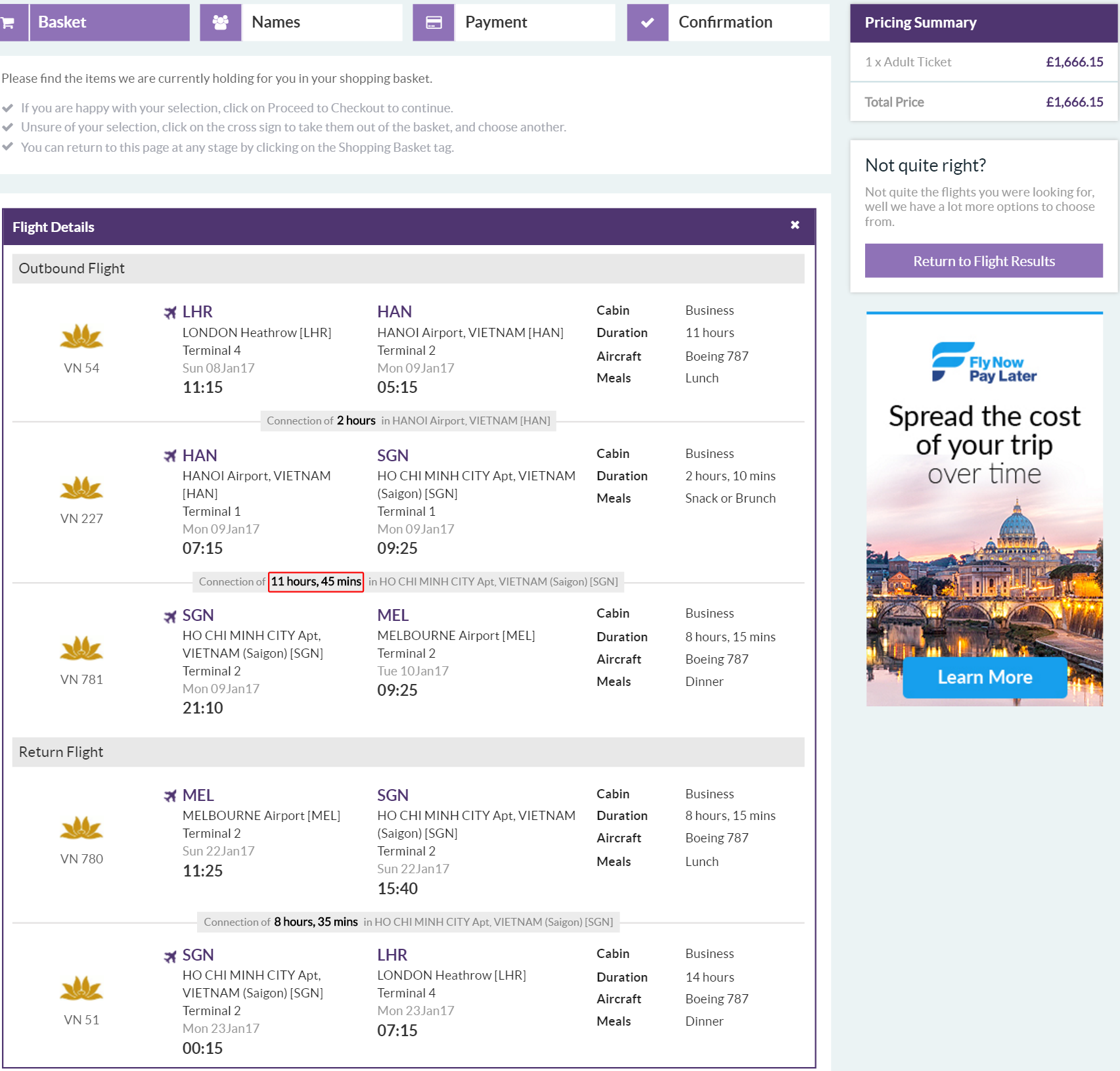Click the '11 hours, 45 mins' connection time
This screenshot has height=1071, width=1120.
click(x=316, y=581)
